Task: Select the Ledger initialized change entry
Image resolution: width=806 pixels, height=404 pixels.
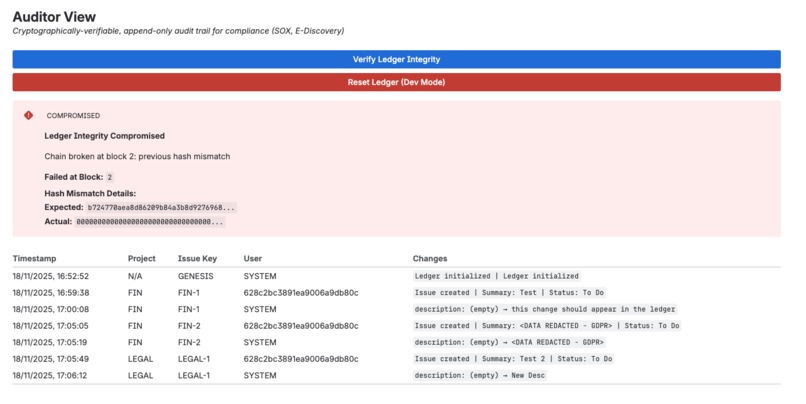Action: pos(497,276)
